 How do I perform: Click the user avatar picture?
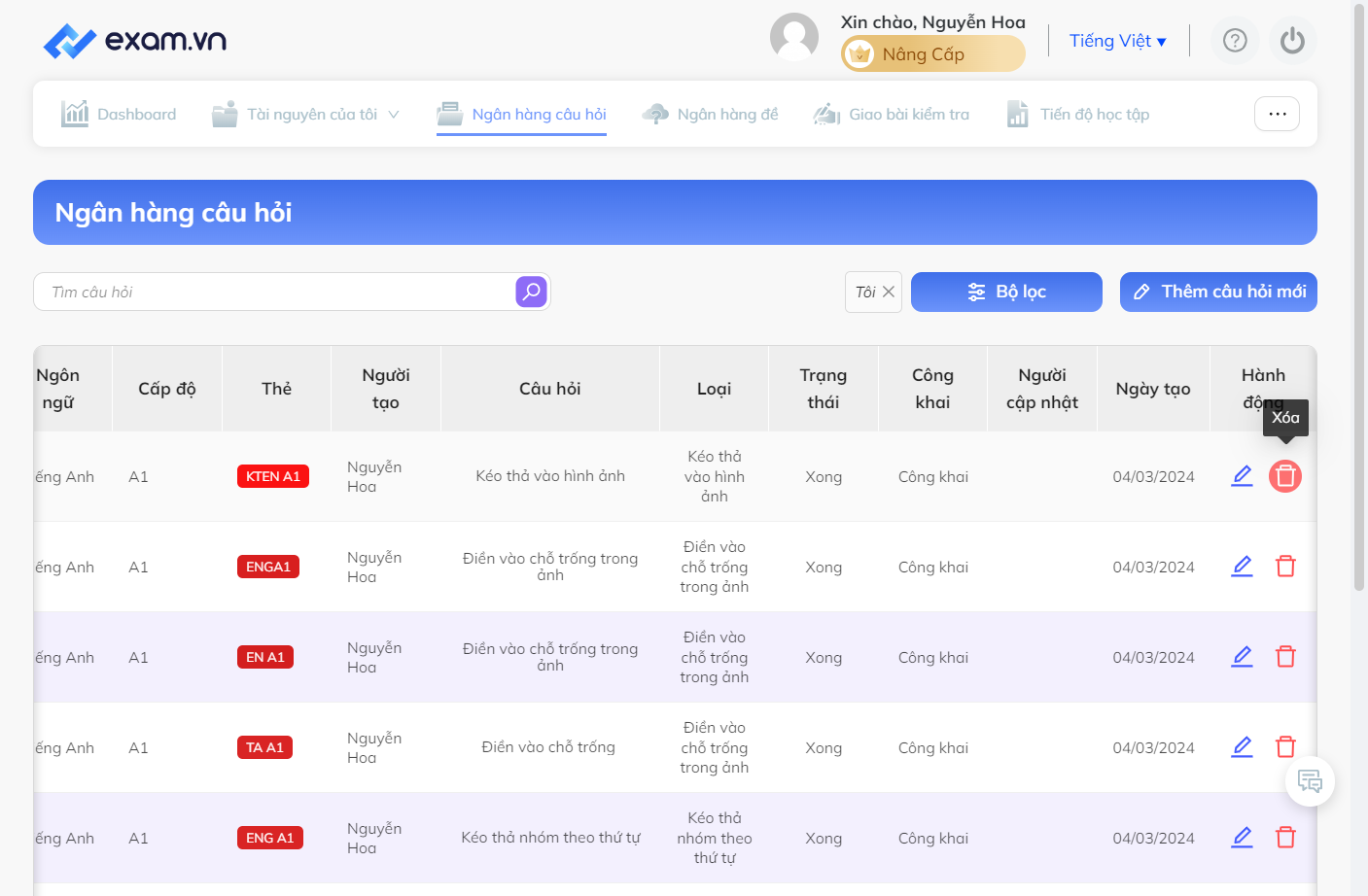(794, 38)
